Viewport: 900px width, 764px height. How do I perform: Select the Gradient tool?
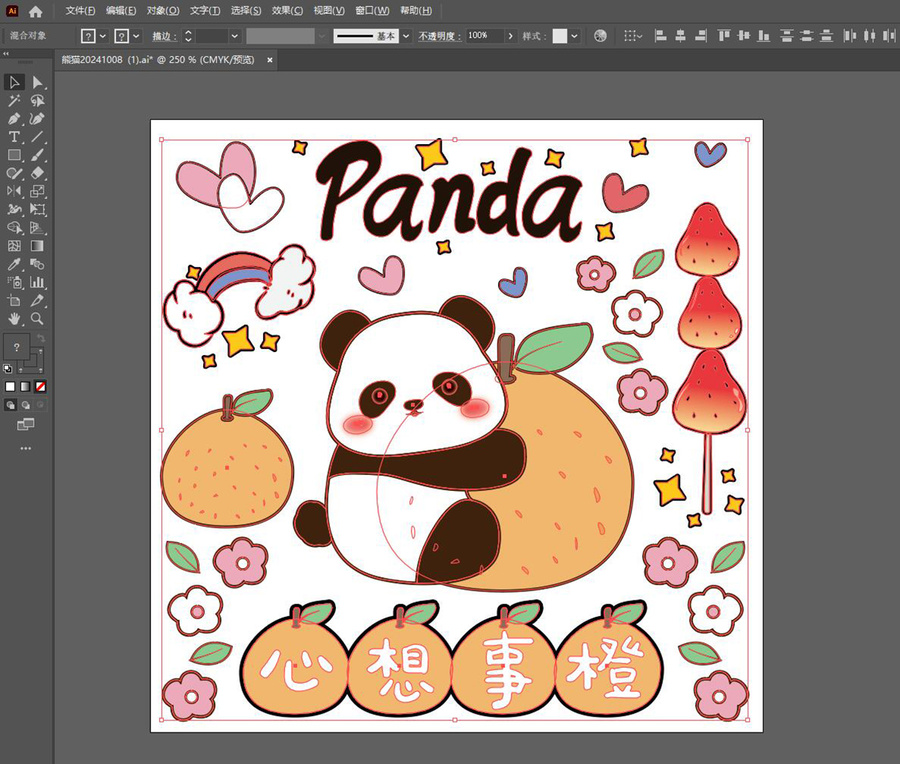point(37,246)
